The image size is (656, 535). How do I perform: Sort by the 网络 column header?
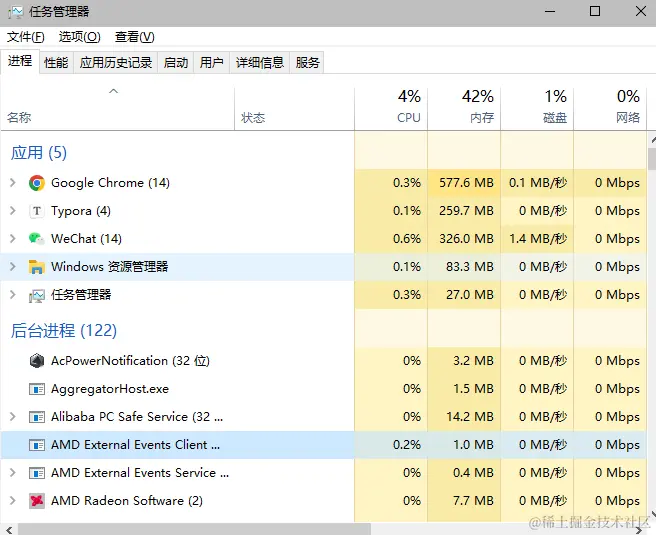610,109
